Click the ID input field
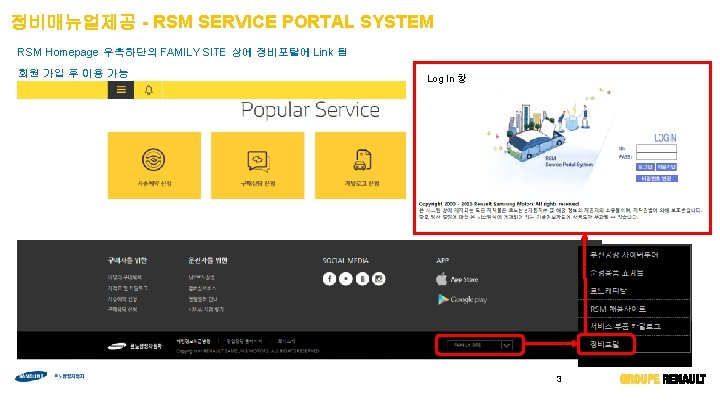This screenshot has width=720, height=405. click(x=656, y=148)
